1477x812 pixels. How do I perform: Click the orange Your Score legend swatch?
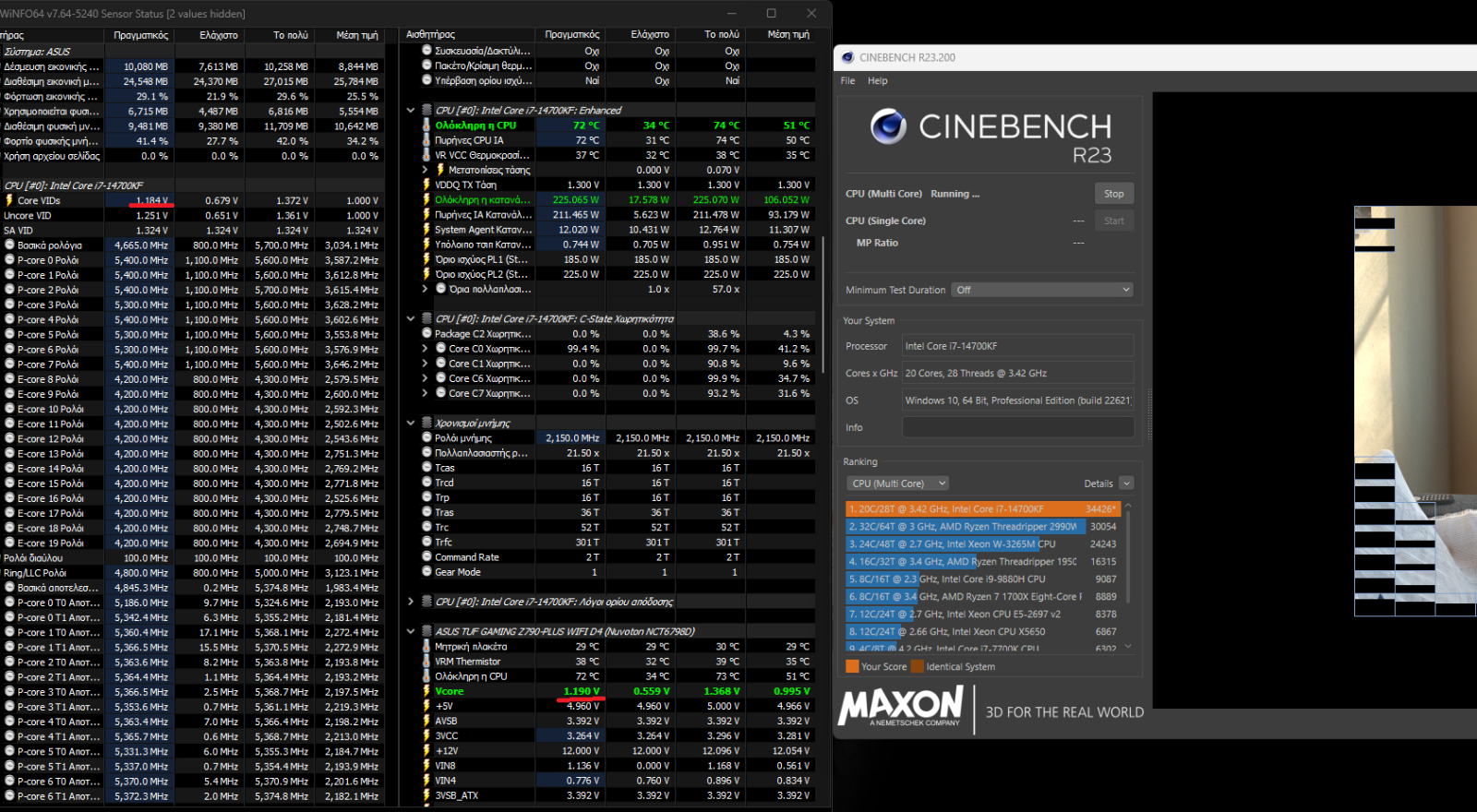[x=852, y=666]
